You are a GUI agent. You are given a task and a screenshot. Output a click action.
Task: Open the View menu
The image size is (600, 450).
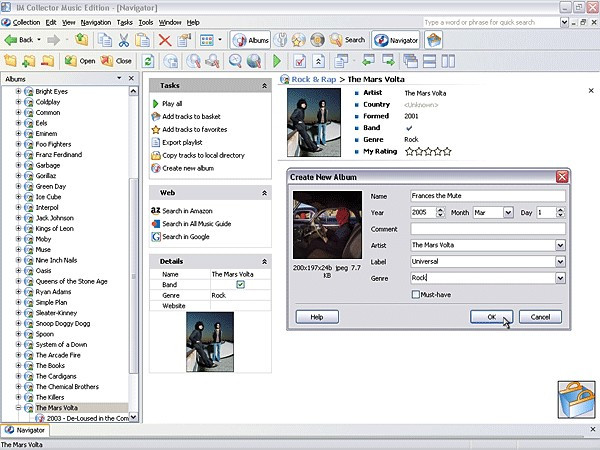tap(68, 22)
